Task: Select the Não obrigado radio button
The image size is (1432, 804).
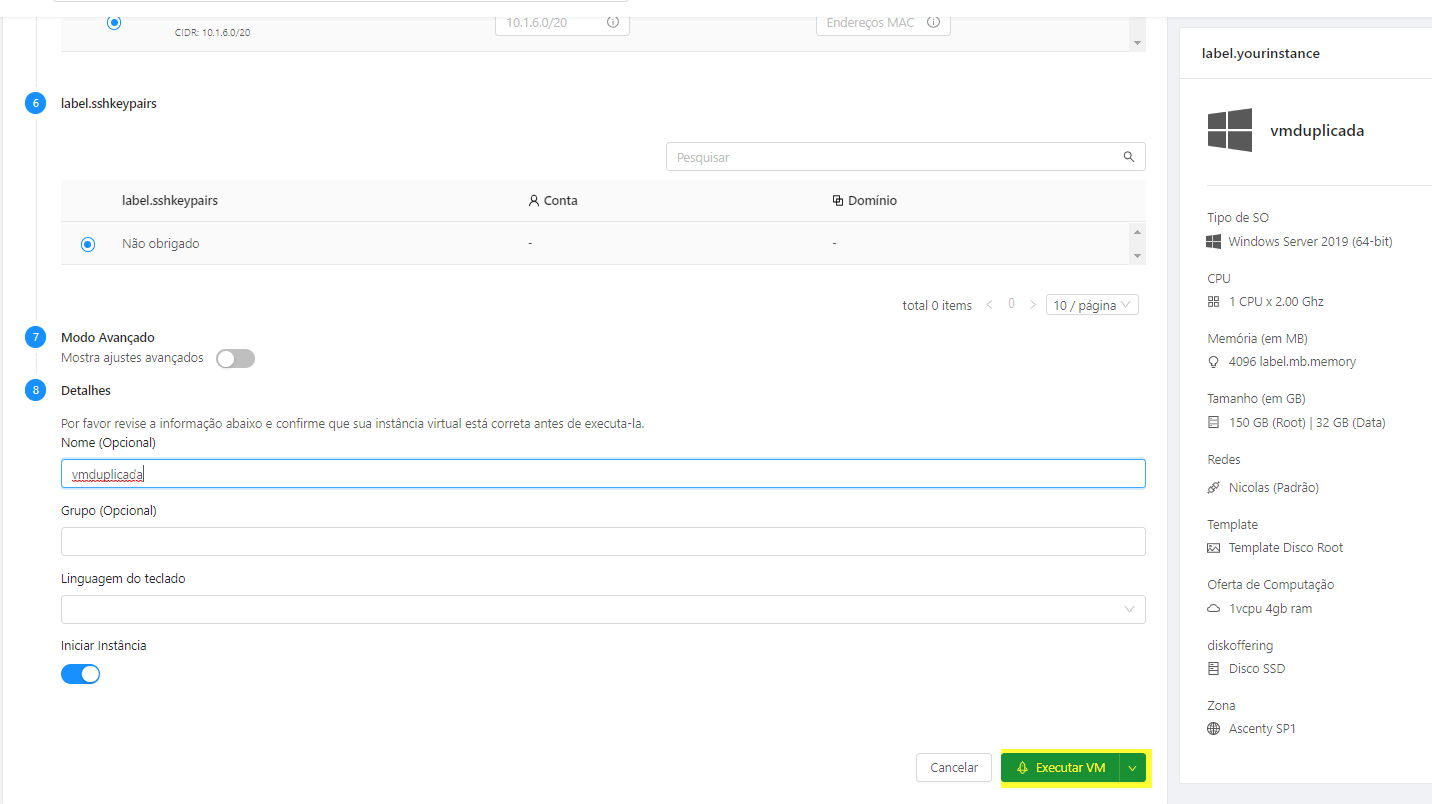Action: pos(88,243)
